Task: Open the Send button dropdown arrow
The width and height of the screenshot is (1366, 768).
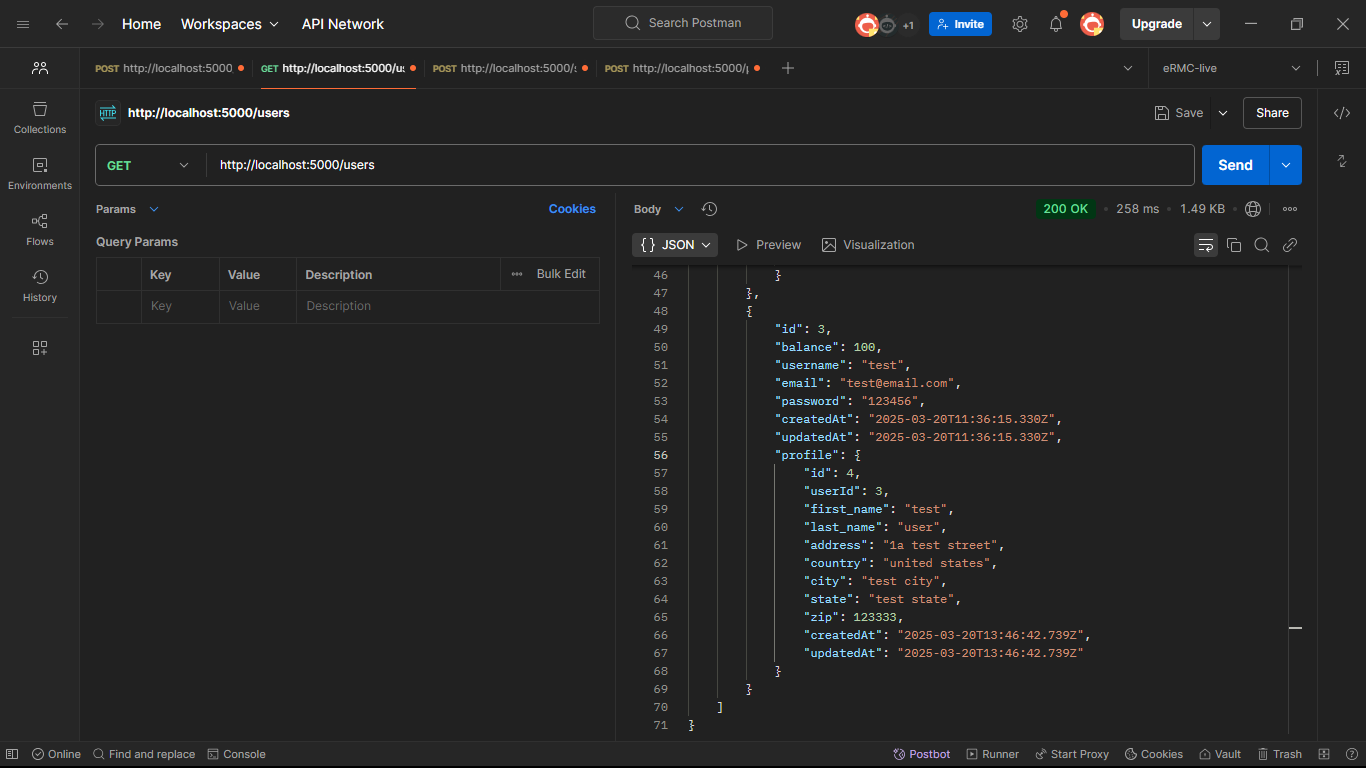Action: [x=1286, y=165]
